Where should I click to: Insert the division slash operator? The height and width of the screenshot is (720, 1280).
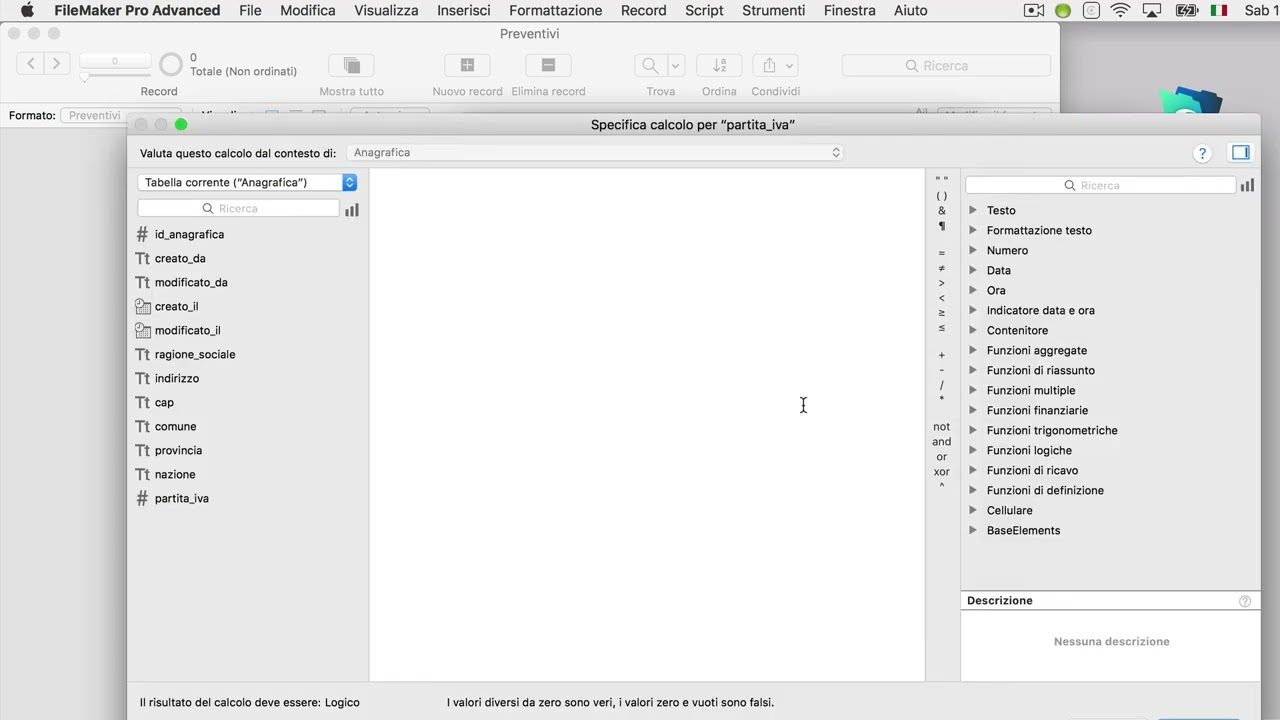click(941, 385)
